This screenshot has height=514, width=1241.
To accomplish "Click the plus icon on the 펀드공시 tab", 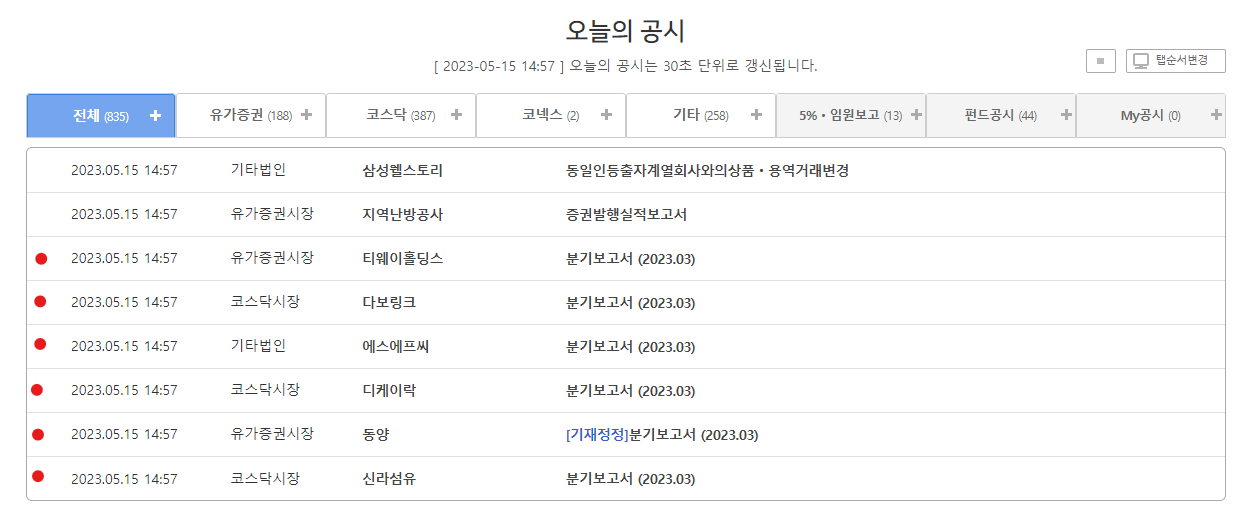I will [x=1066, y=115].
